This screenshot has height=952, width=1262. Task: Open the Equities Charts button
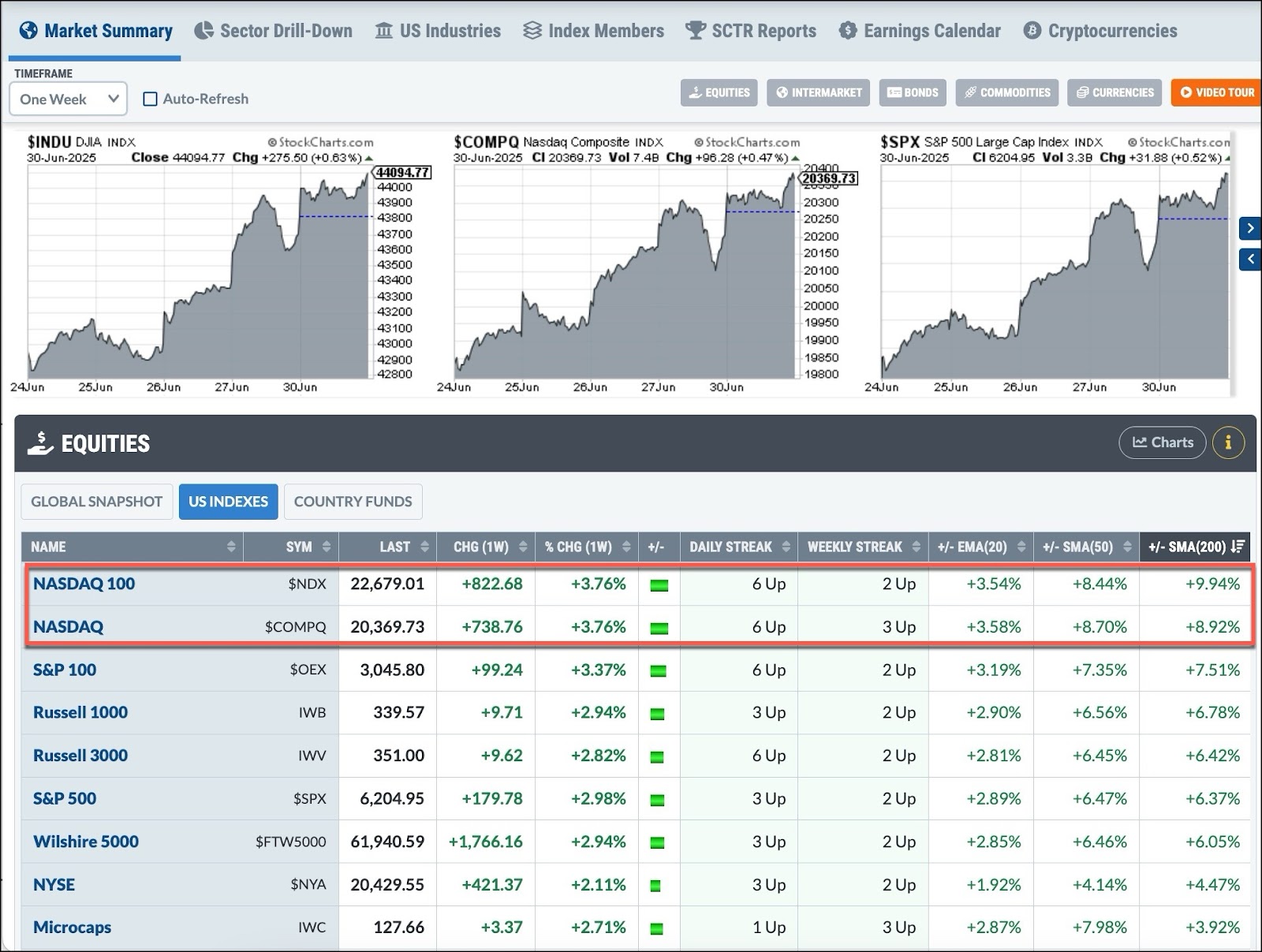tap(1163, 442)
